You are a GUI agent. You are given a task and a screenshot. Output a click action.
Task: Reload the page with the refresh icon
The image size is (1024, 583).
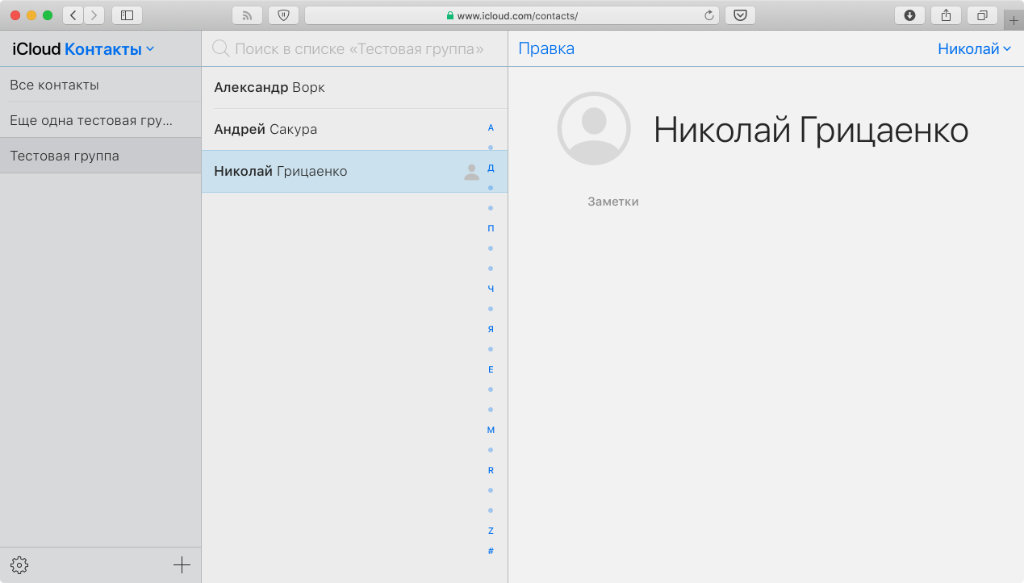(x=710, y=15)
